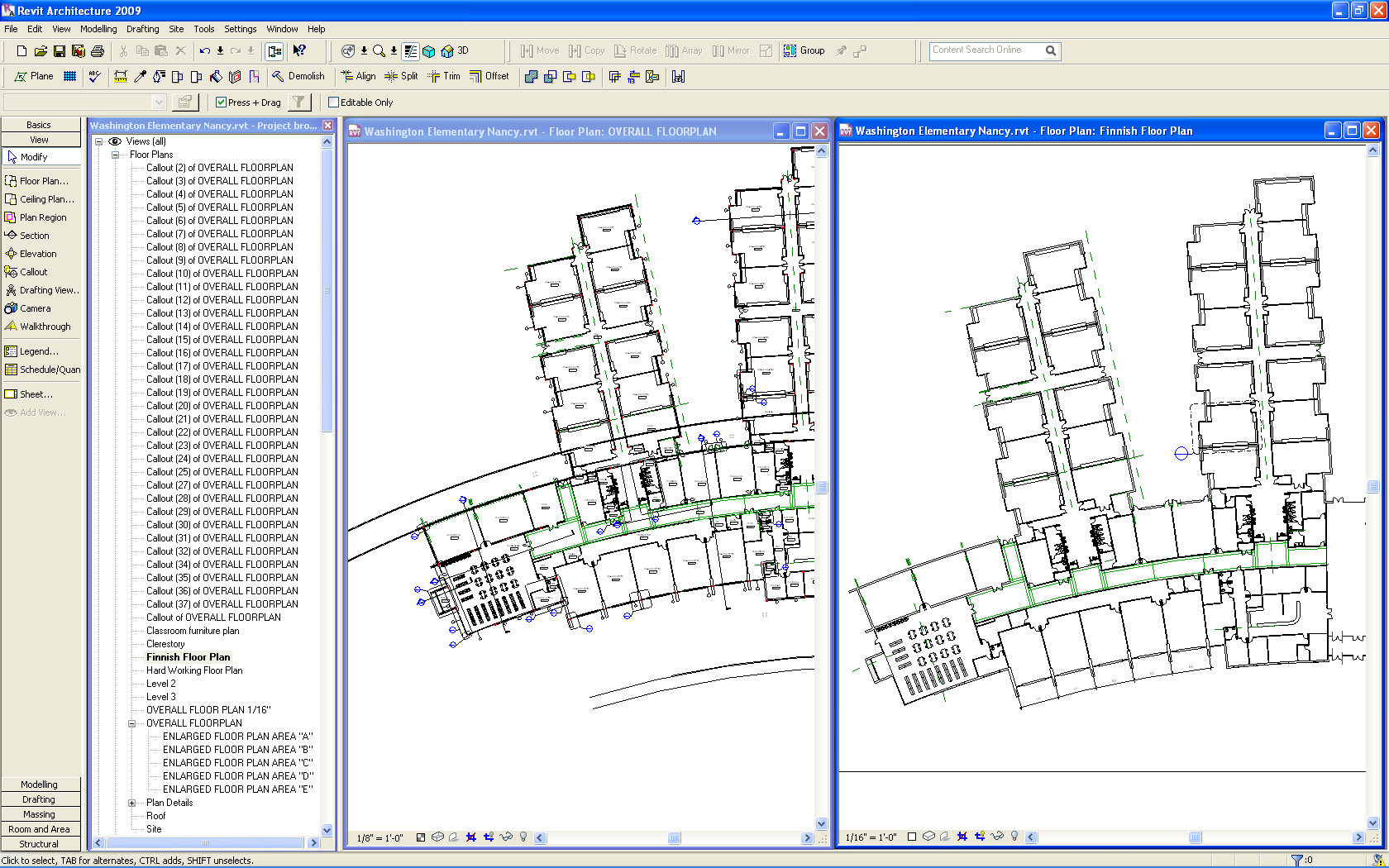Click the Save icon in toolbar
Viewport: 1389px width, 868px height.
point(60,51)
